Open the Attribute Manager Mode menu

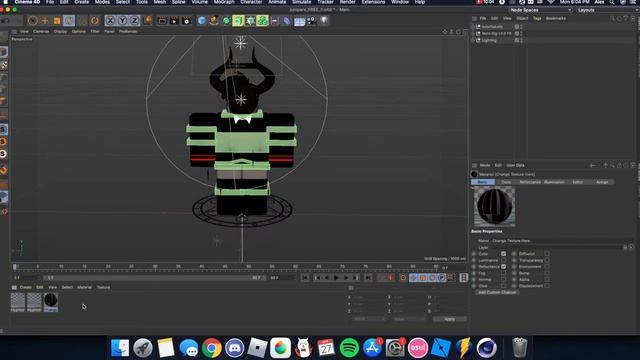point(485,165)
